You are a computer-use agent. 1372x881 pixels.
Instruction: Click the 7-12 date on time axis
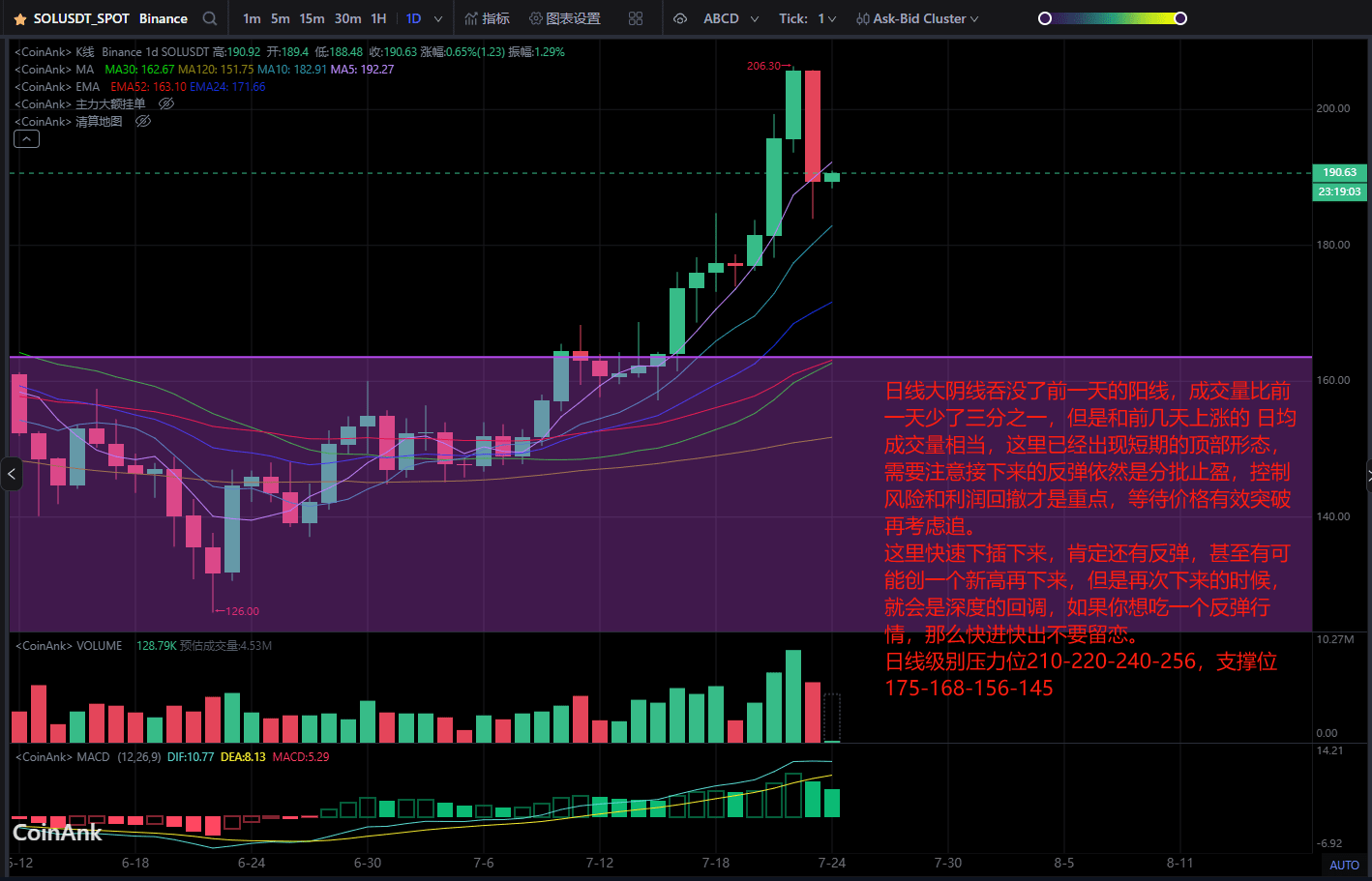pyautogui.click(x=600, y=863)
